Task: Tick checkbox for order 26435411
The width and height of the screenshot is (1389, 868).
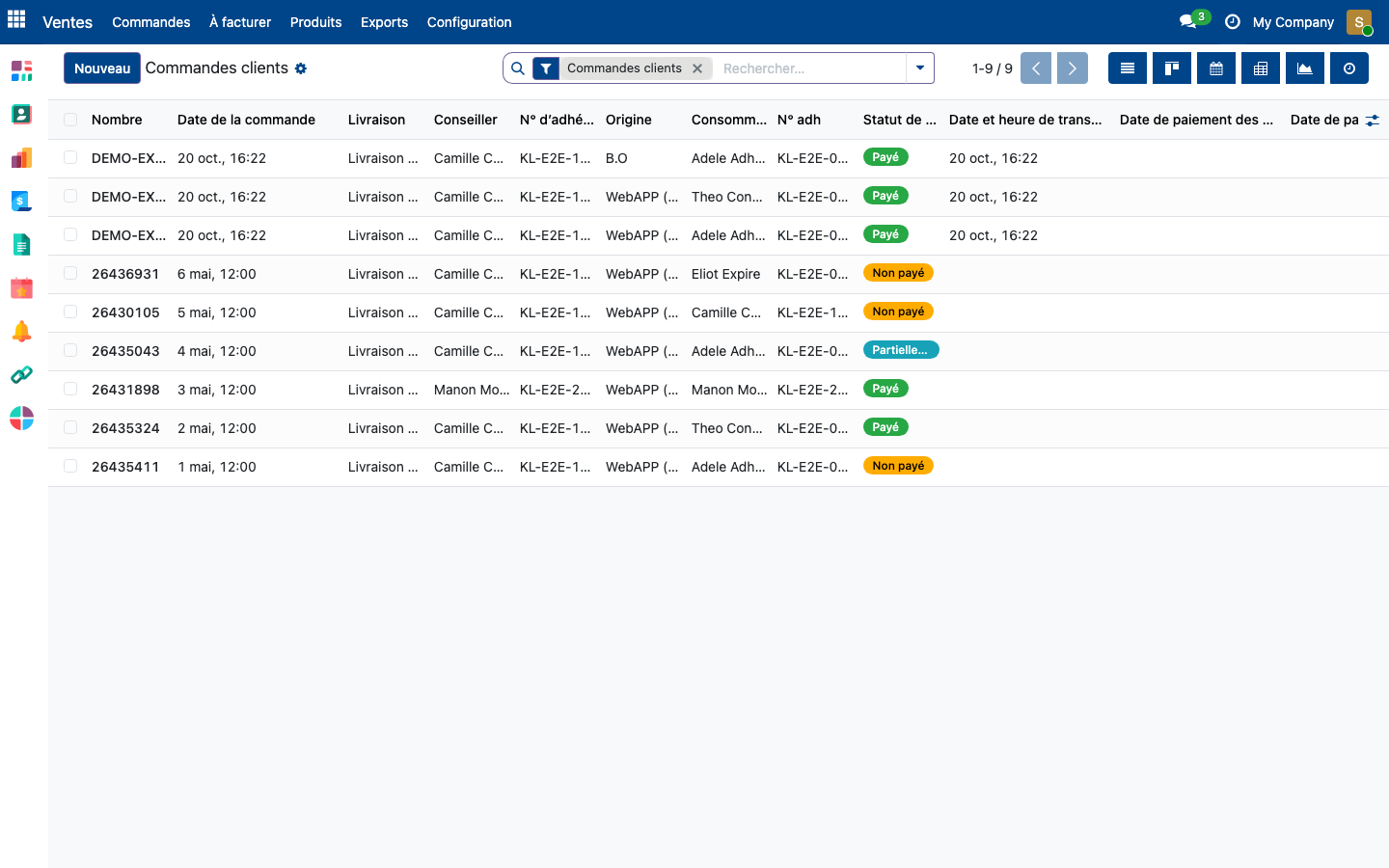Action: coord(70,467)
